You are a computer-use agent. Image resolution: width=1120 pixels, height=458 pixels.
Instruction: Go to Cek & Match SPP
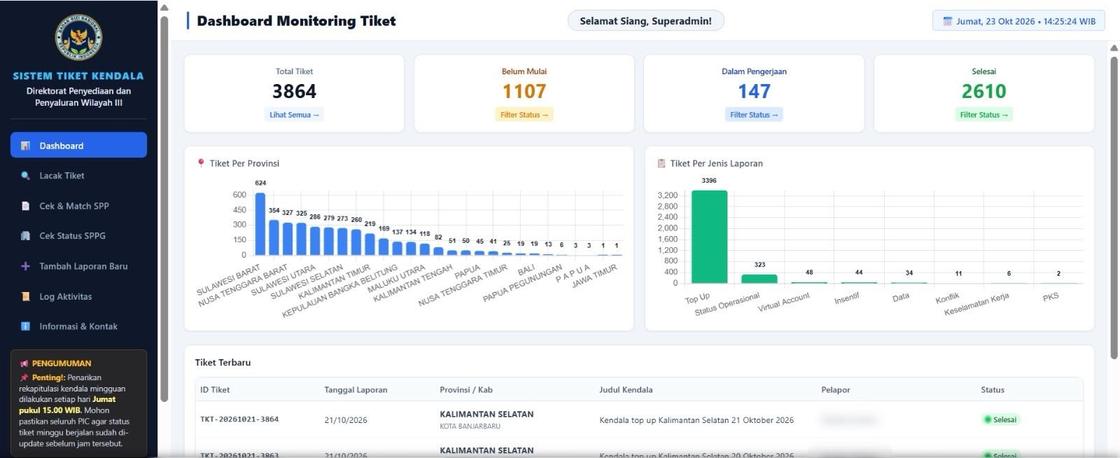pos(79,206)
